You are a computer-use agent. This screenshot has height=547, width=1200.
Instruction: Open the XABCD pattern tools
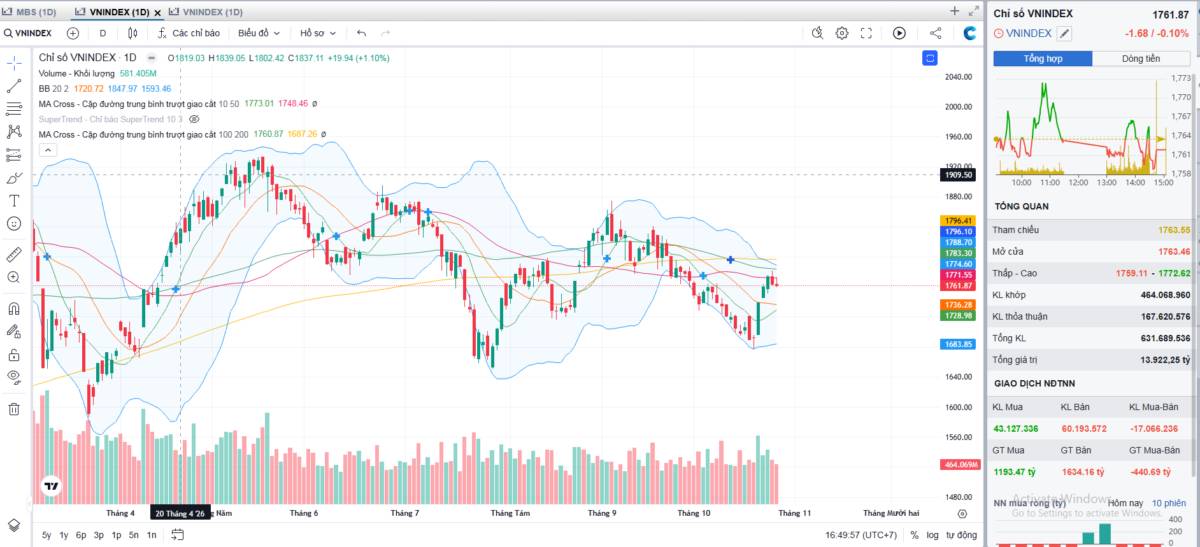(14, 131)
